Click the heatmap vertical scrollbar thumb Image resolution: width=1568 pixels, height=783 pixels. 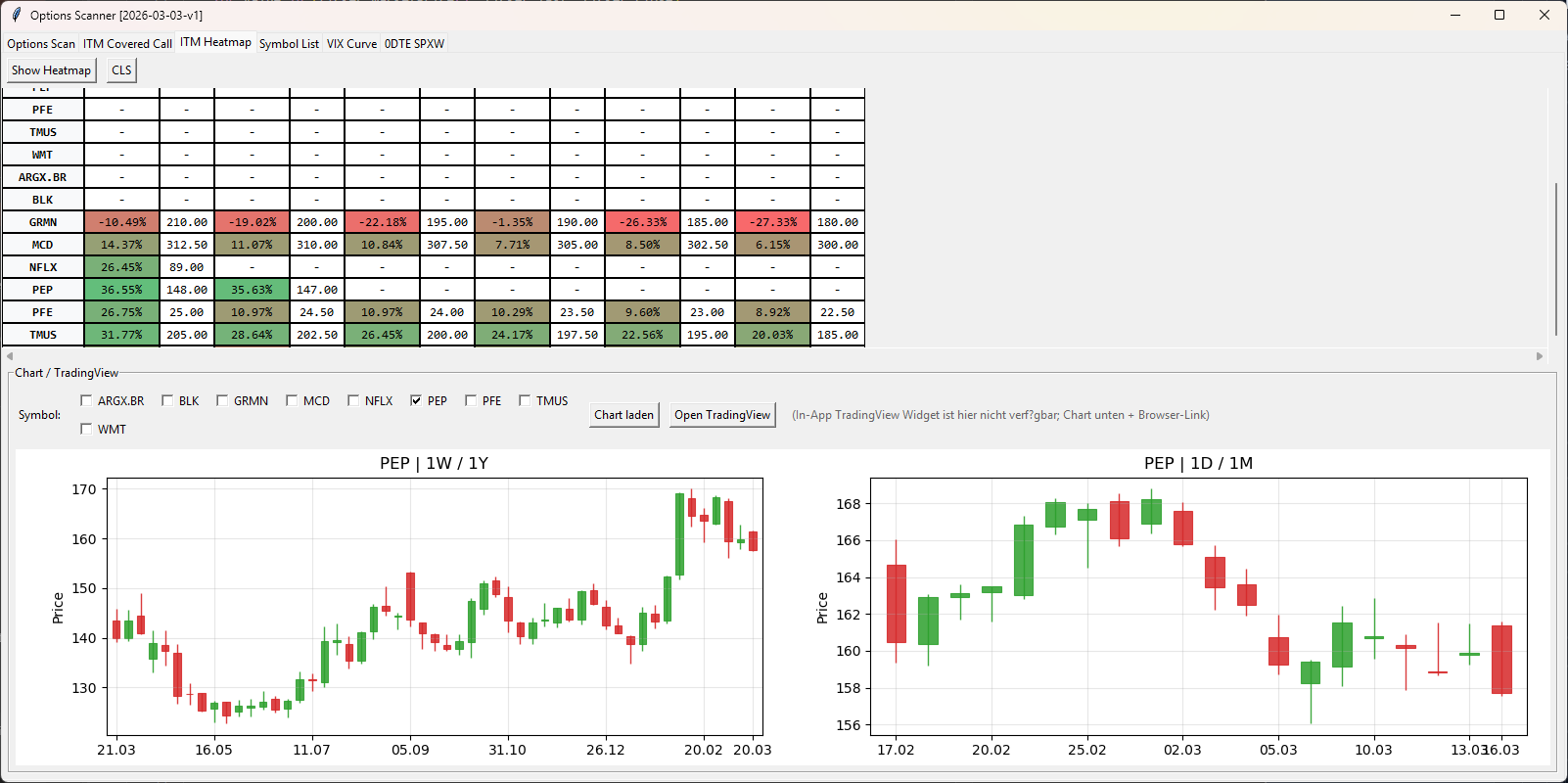pyautogui.click(x=1555, y=259)
